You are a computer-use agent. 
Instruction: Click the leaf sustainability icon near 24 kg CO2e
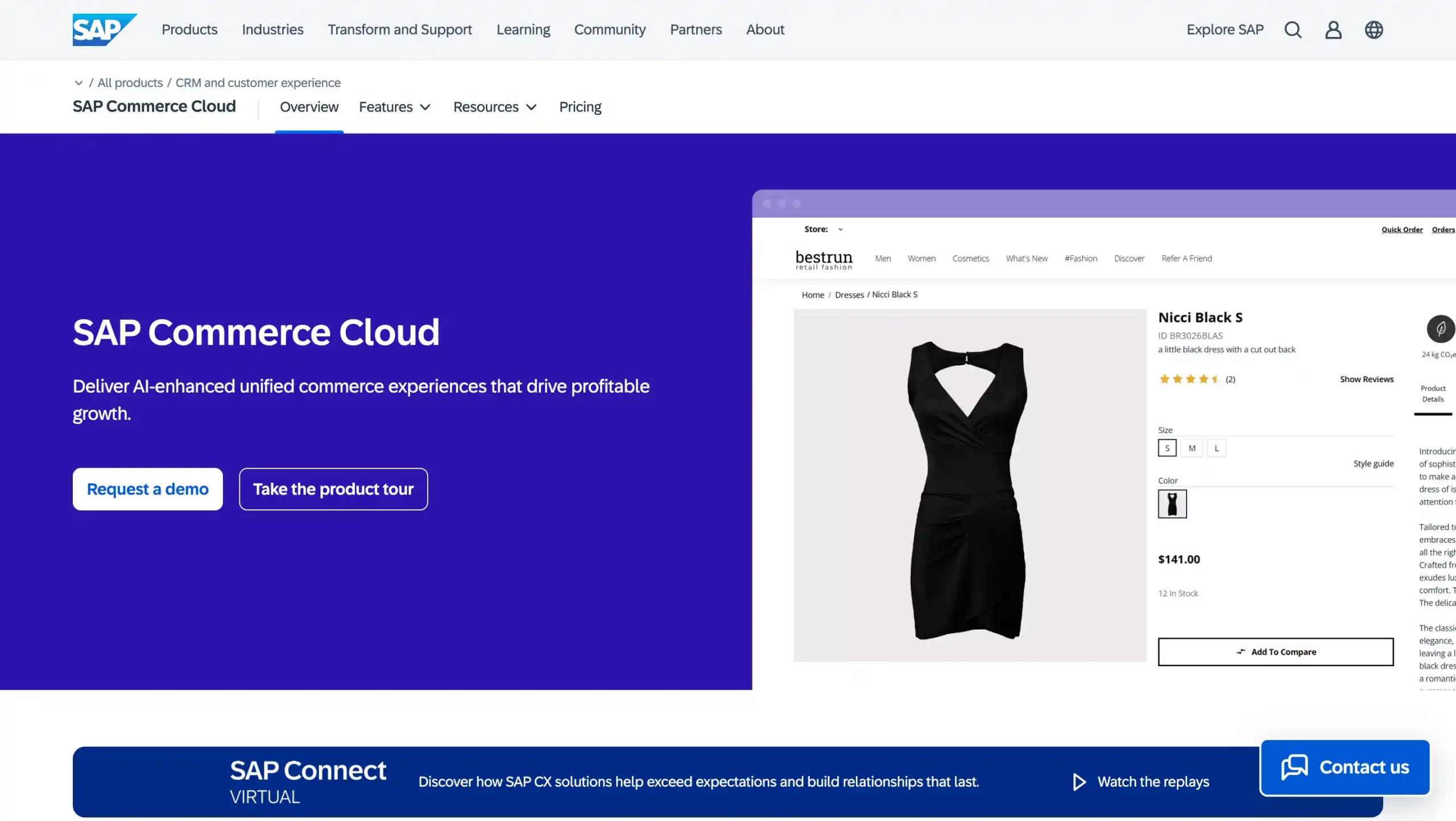tap(1441, 330)
